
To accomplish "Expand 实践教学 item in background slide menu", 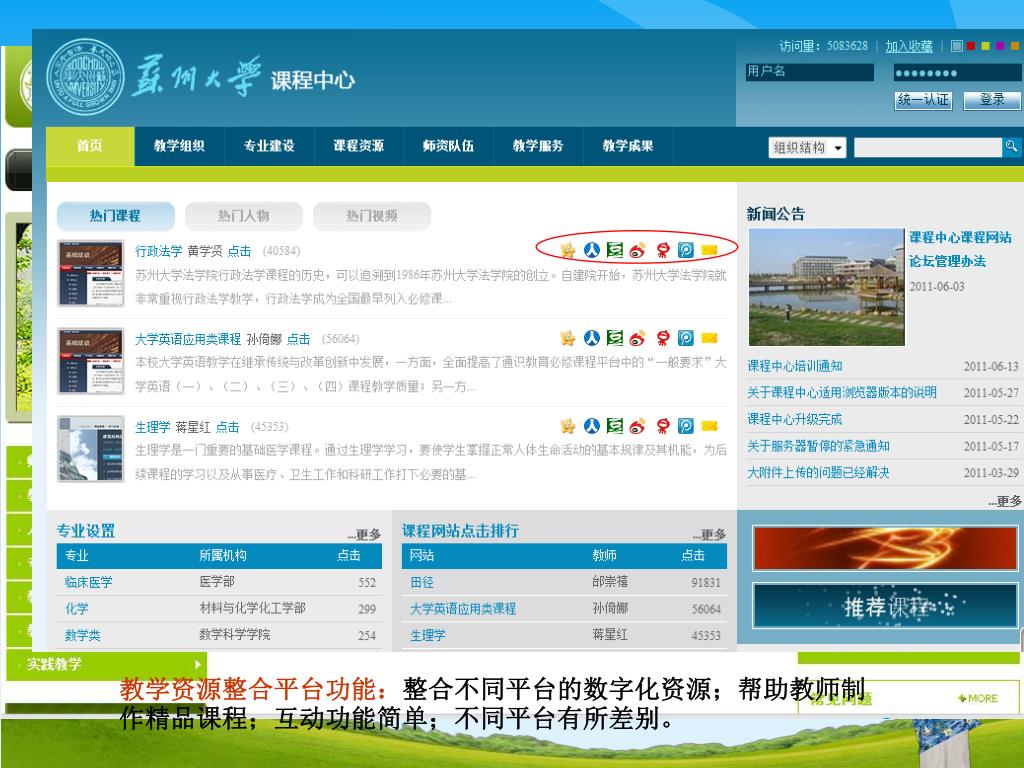I will point(107,664).
